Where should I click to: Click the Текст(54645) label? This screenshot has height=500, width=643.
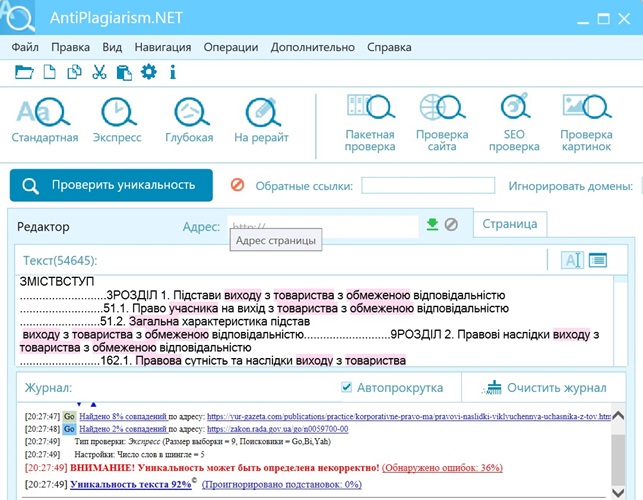pyautogui.click(x=60, y=261)
